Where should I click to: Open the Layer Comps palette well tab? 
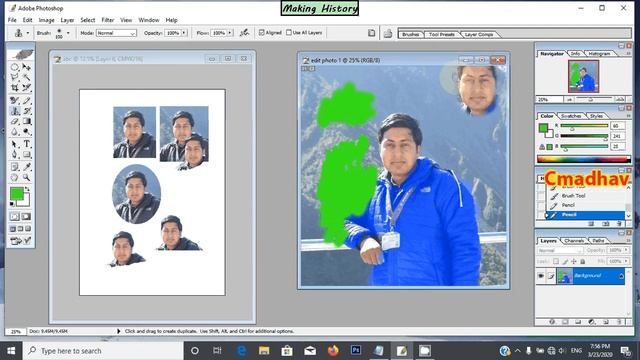(x=479, y=34)
